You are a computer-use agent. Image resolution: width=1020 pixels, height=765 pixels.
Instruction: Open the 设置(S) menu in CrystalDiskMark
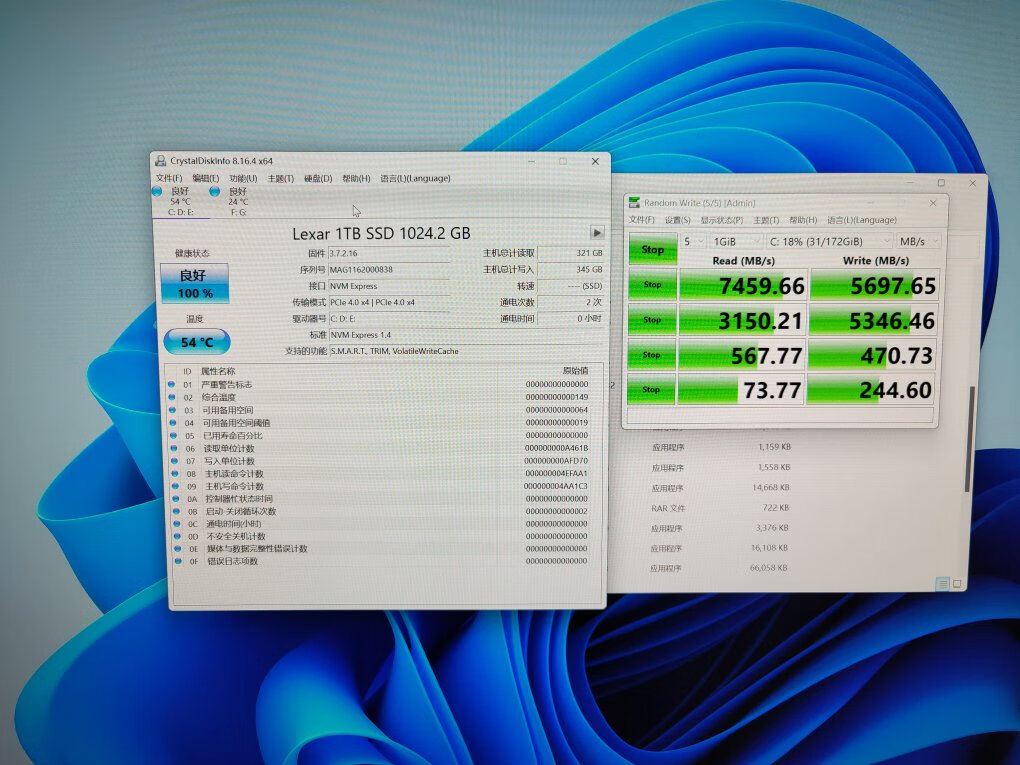(x=678, y=220)
